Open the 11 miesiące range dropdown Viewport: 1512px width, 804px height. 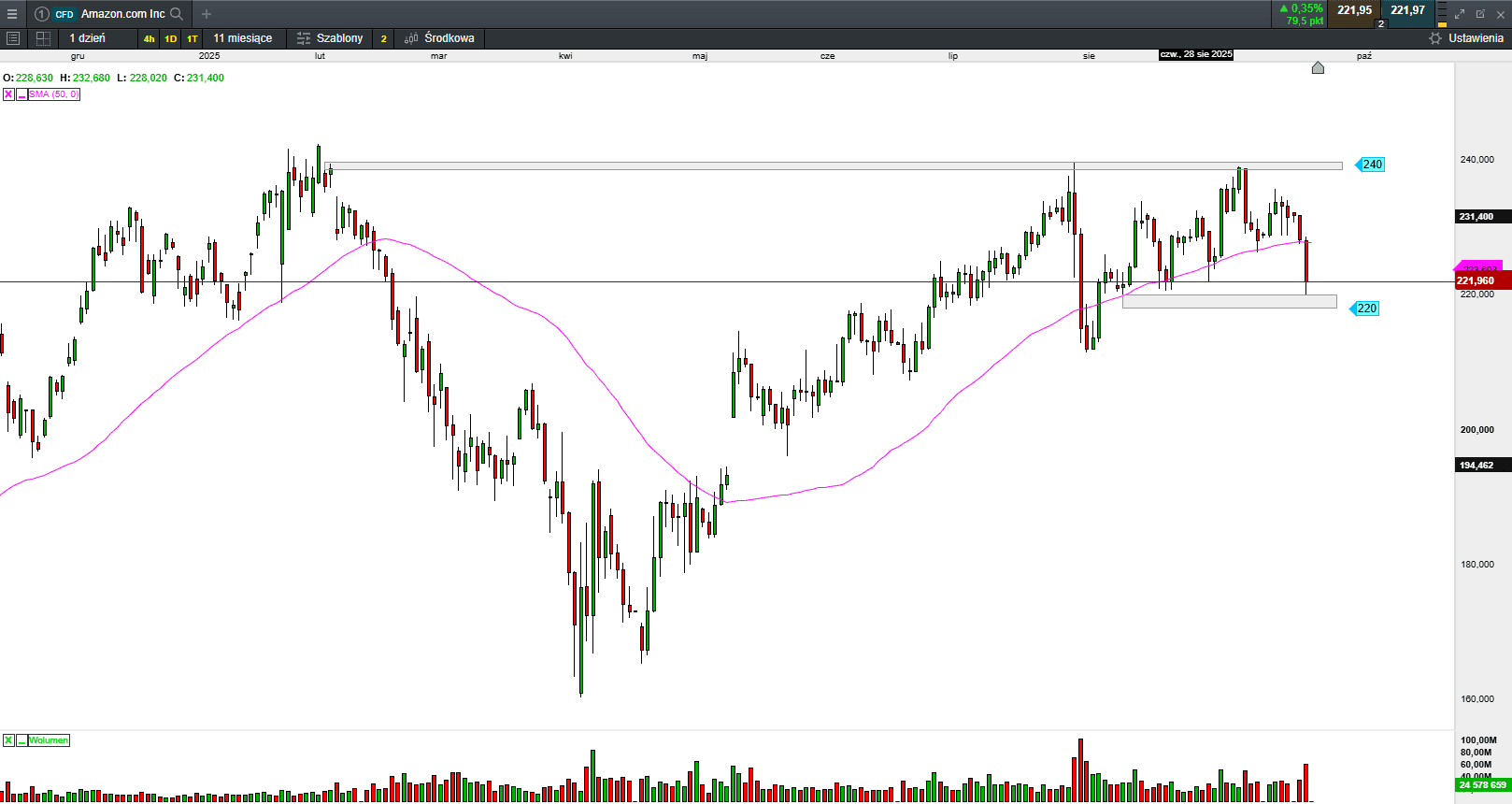242,38
